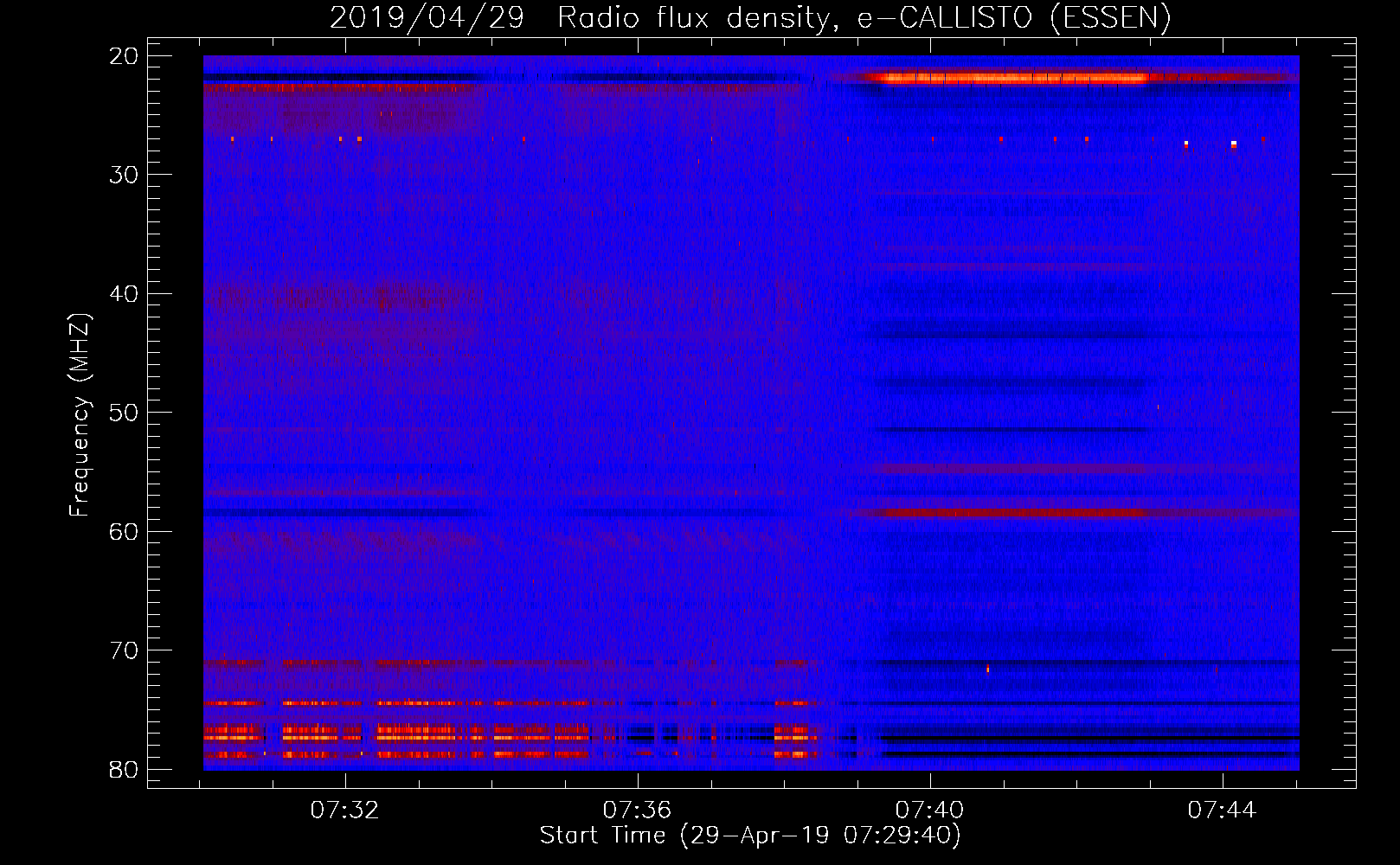Viewport: 1400px width, 865px height.
Task: Click the plot title mentioning e-CALLISTO (ESSEN)
Action: pos(750,17)
